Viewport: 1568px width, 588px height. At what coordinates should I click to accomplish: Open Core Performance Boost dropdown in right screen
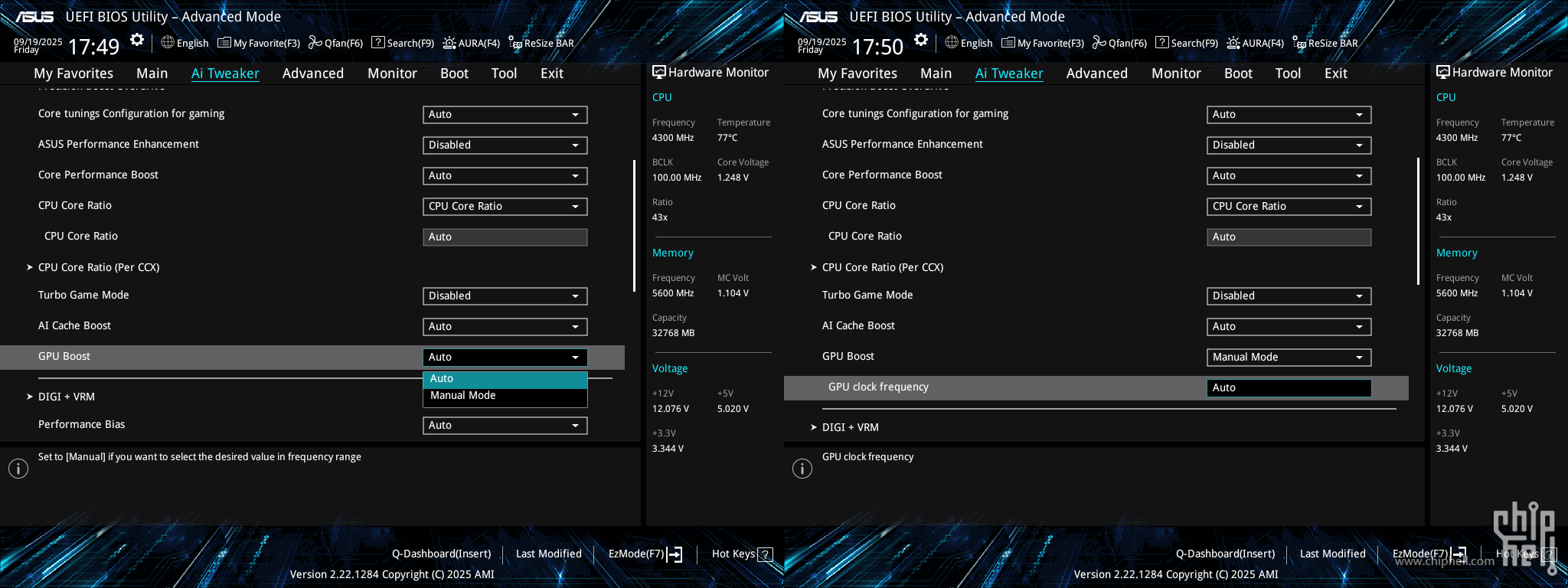click(1289, 176)
